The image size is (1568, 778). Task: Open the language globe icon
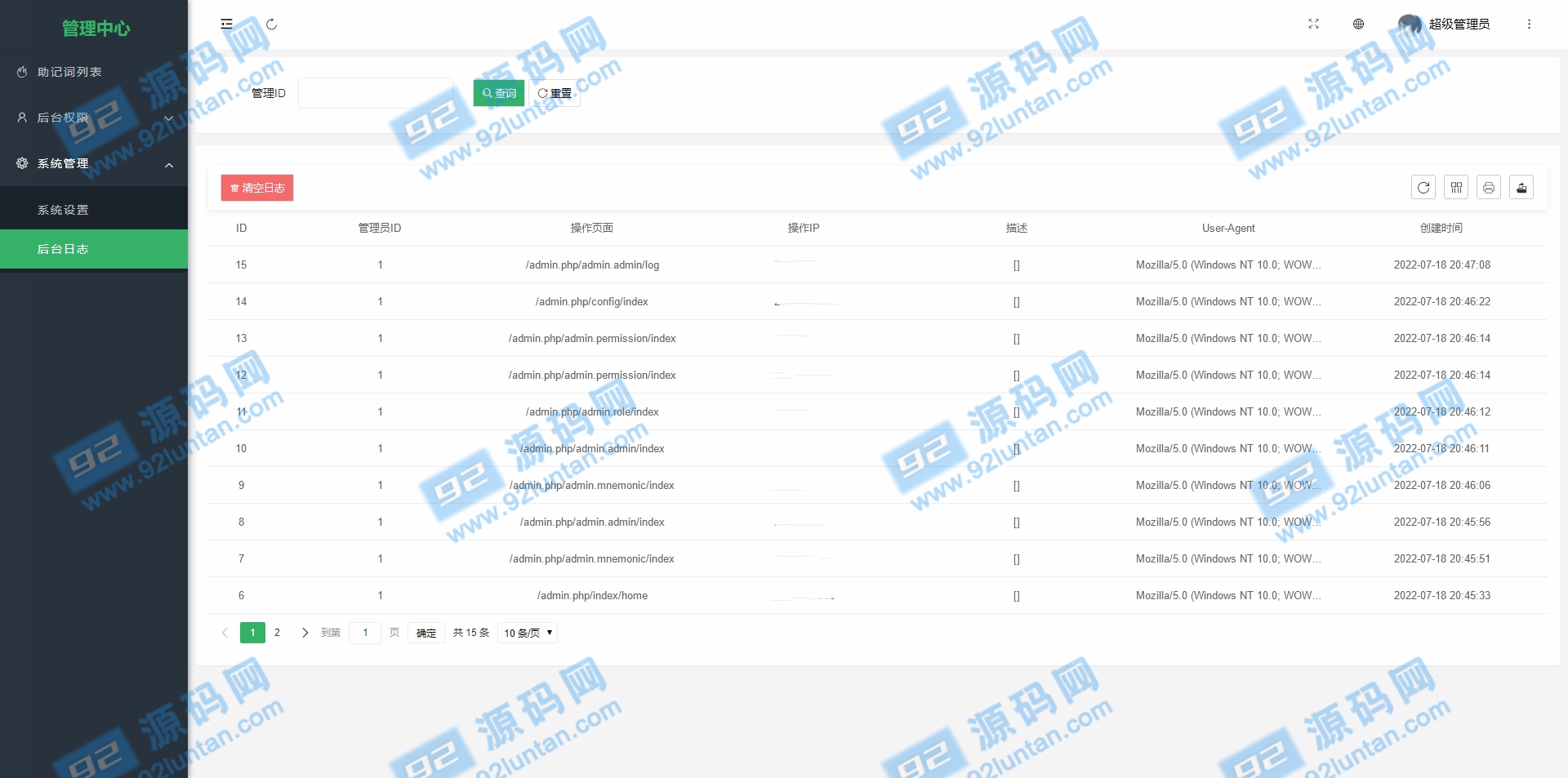(x=1358, y=24)
